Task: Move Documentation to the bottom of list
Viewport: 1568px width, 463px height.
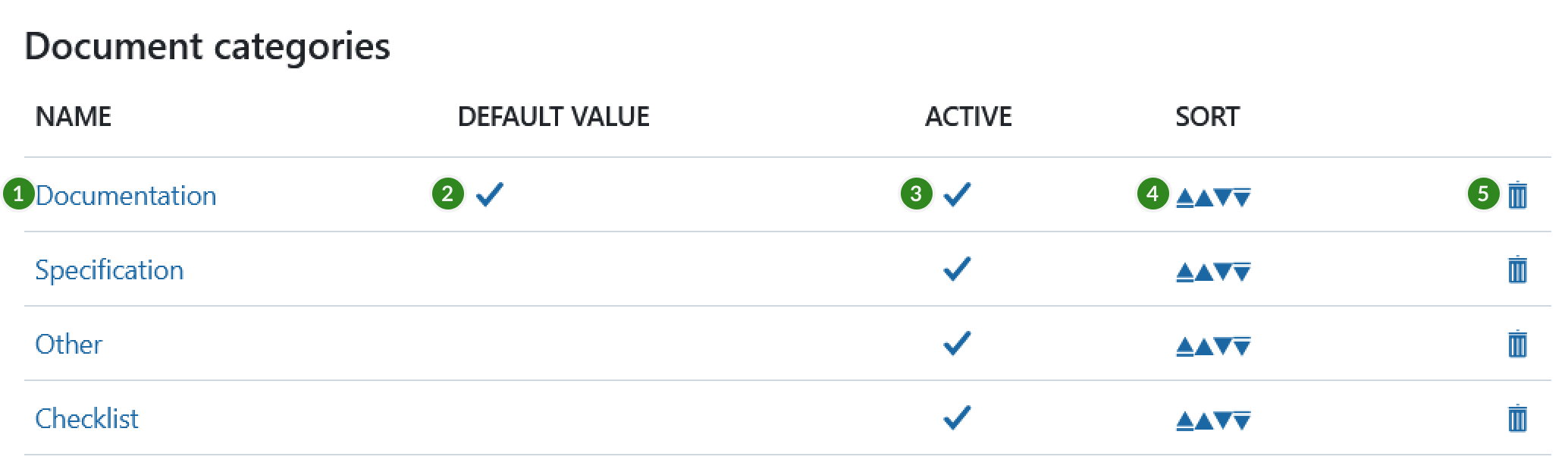Action: coord(1242,199)
